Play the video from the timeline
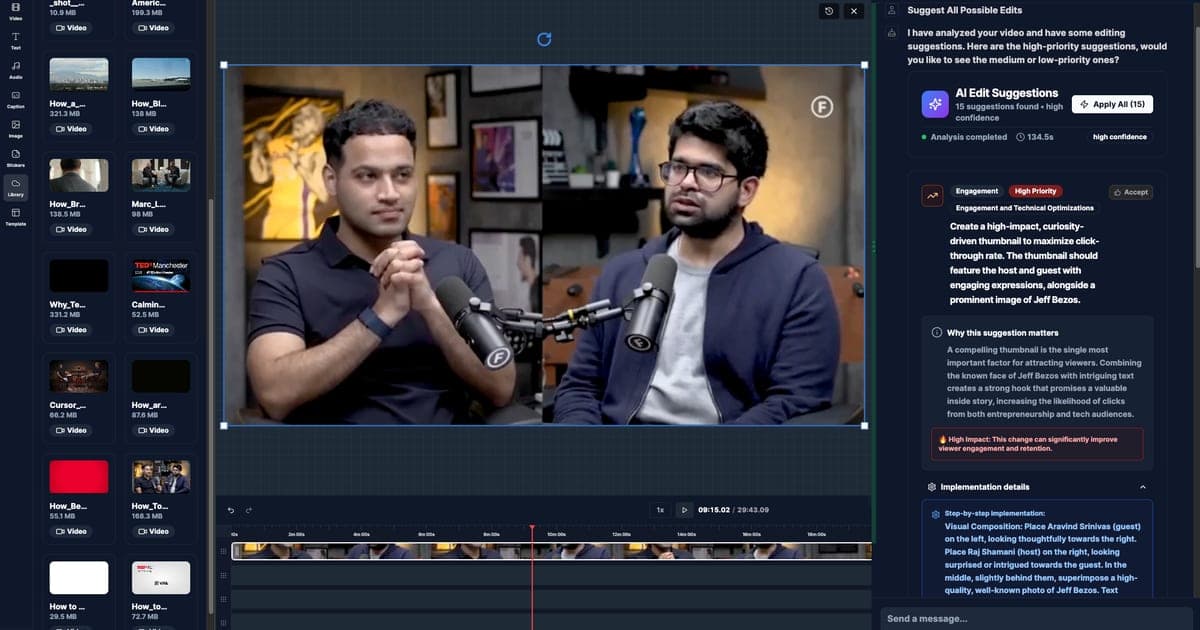Image resolution: width=1200 pixels, height=630 pixels. (x=684, y=510)
